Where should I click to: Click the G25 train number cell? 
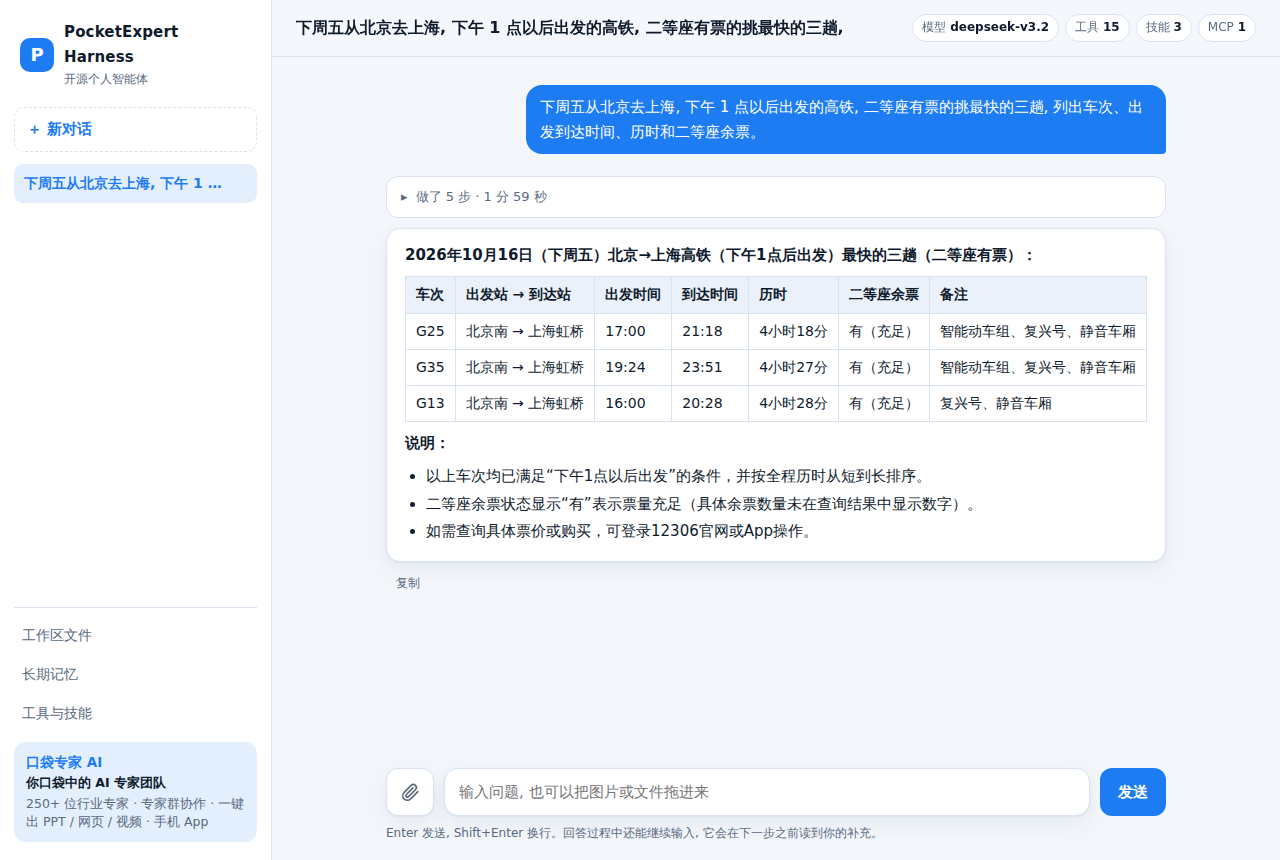pyautogui.click(x=430, y=331)
